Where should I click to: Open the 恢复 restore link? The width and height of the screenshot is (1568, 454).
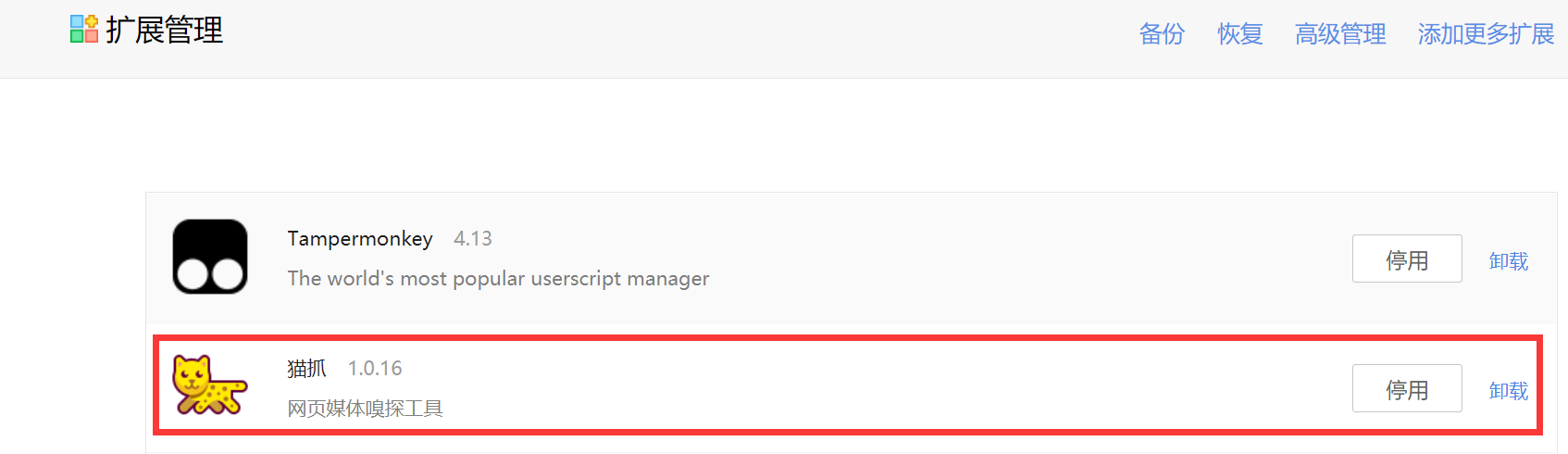(x=1240, y=34)
